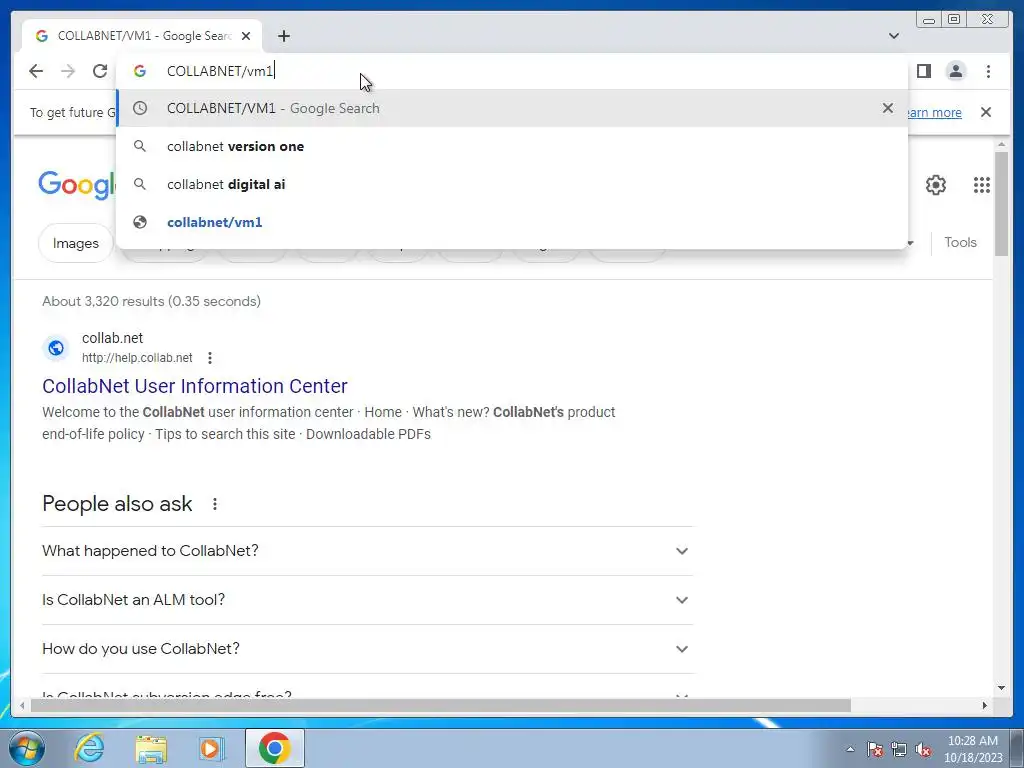
Task: Expand 'How do you use CollabNet?'
Action: [367, 648]
